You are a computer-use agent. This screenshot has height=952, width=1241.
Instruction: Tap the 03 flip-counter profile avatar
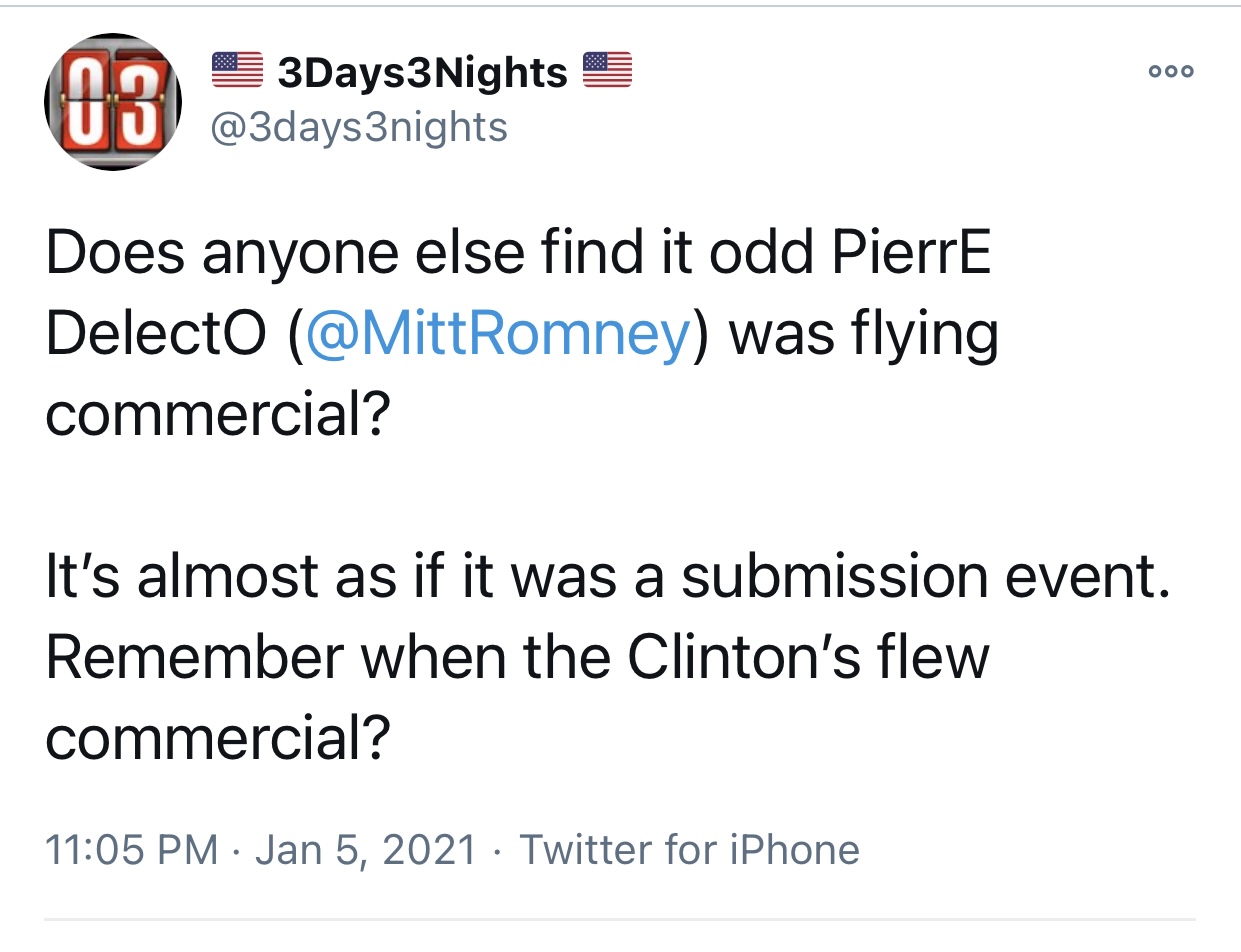[113, 102]
